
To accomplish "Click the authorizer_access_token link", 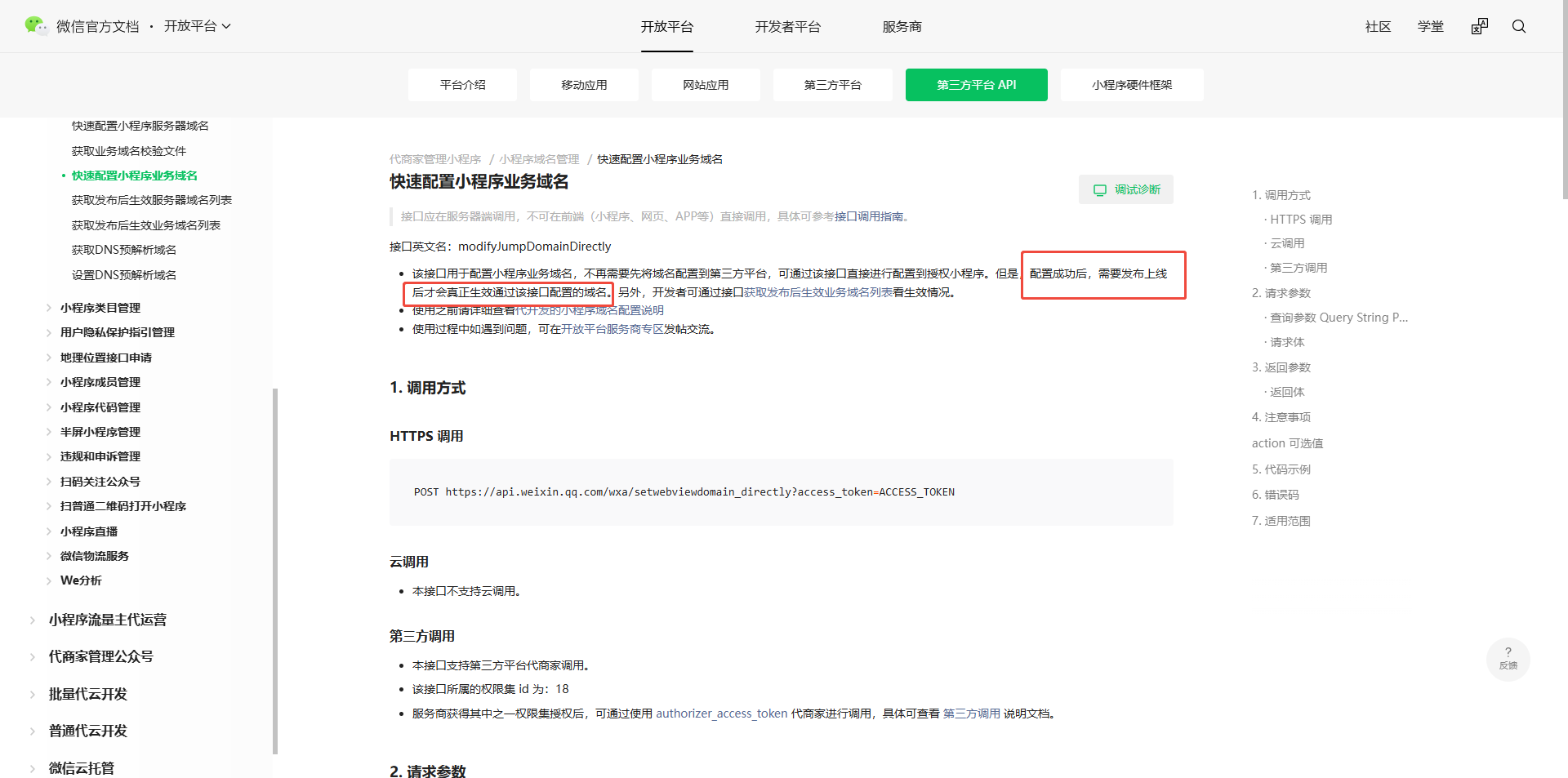I will [x=722, y=714].
